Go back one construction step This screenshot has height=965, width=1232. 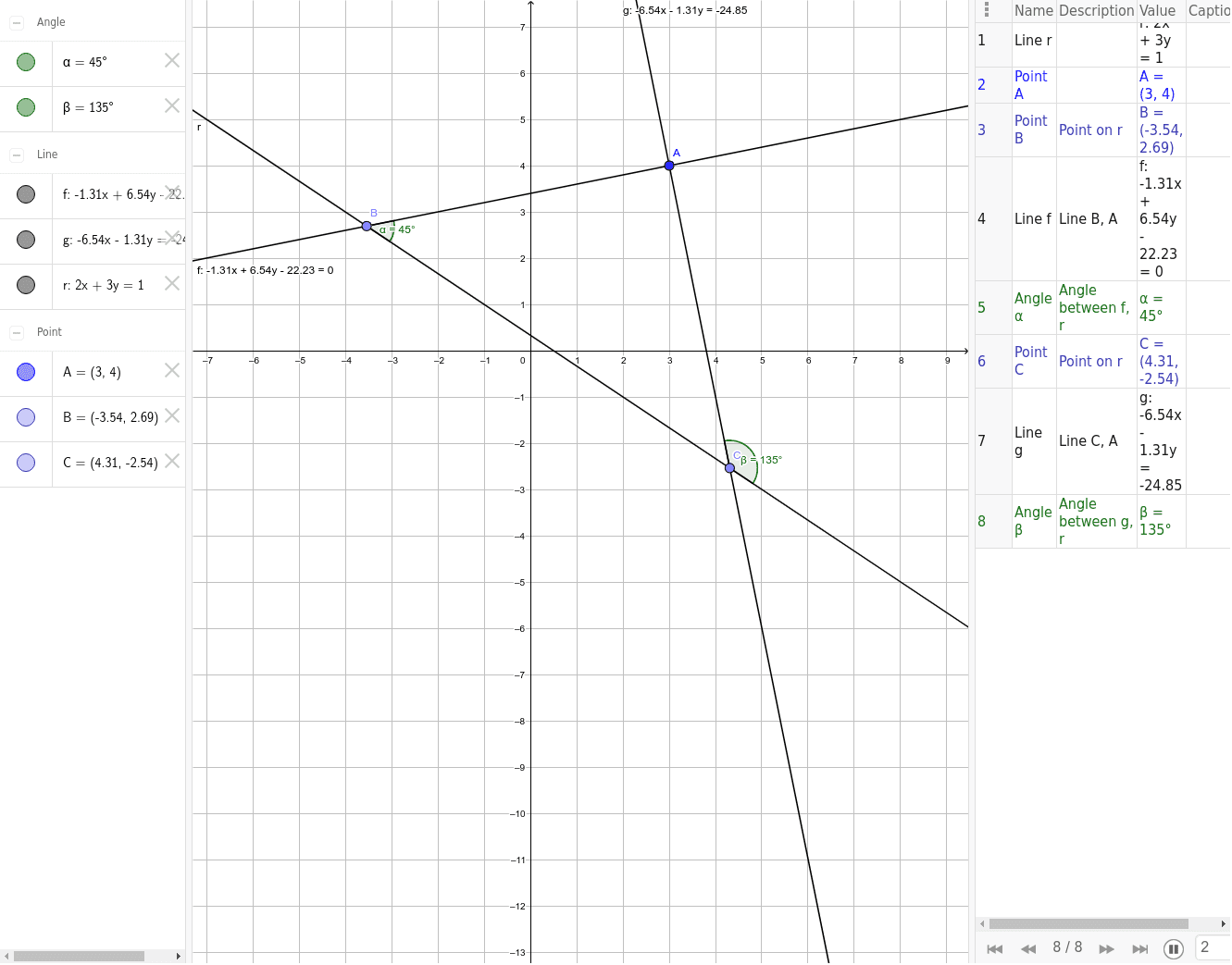click(1028, 948)
